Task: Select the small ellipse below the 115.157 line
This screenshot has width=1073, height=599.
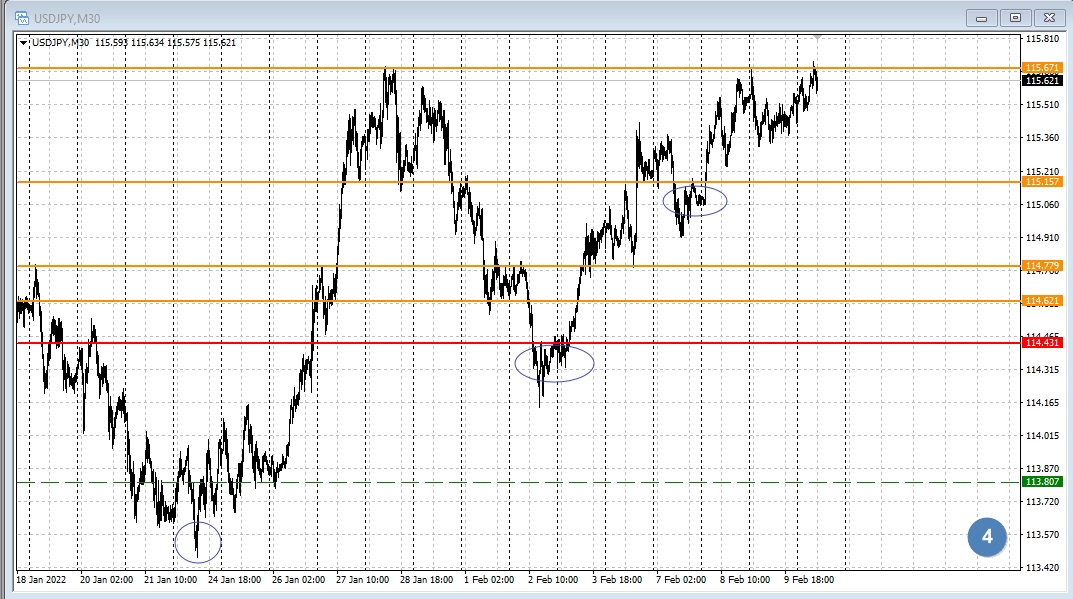Action: coord(695,200)
